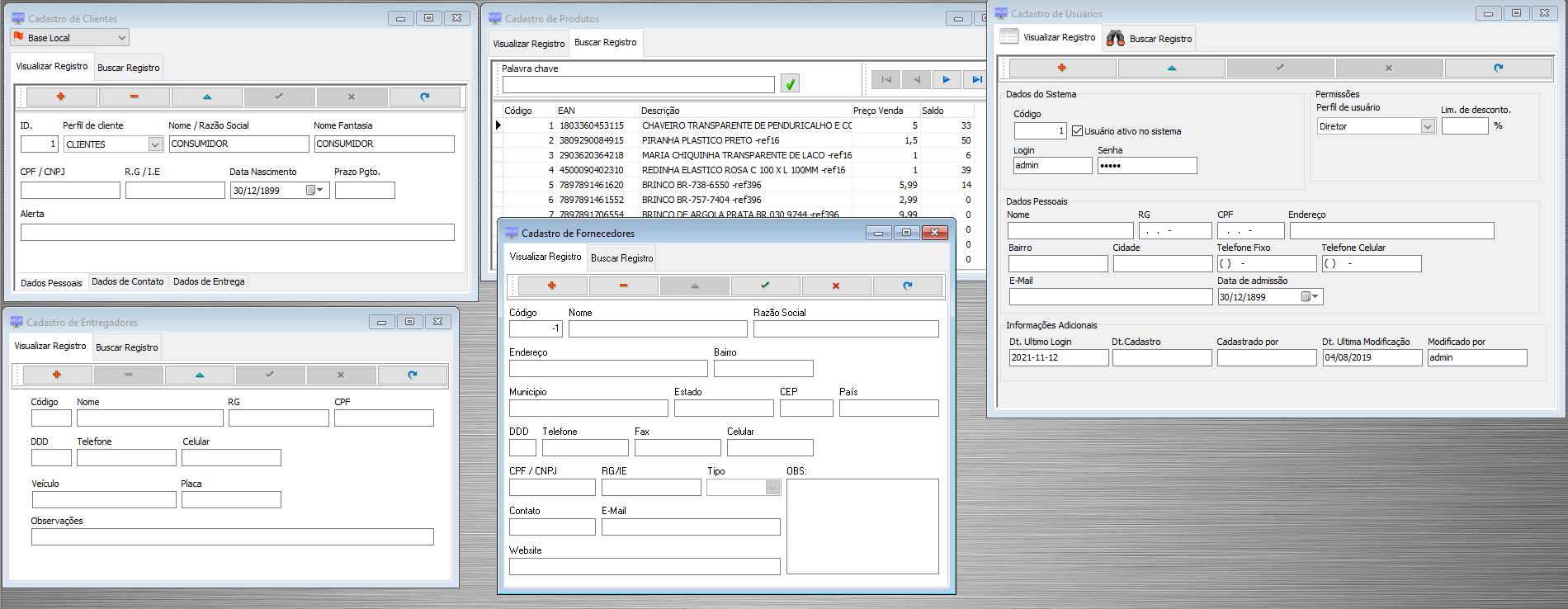Click the minus delete icon in Clientes toolbar
The height and width of the screenshot is (609, 1568).
[135, 97]
